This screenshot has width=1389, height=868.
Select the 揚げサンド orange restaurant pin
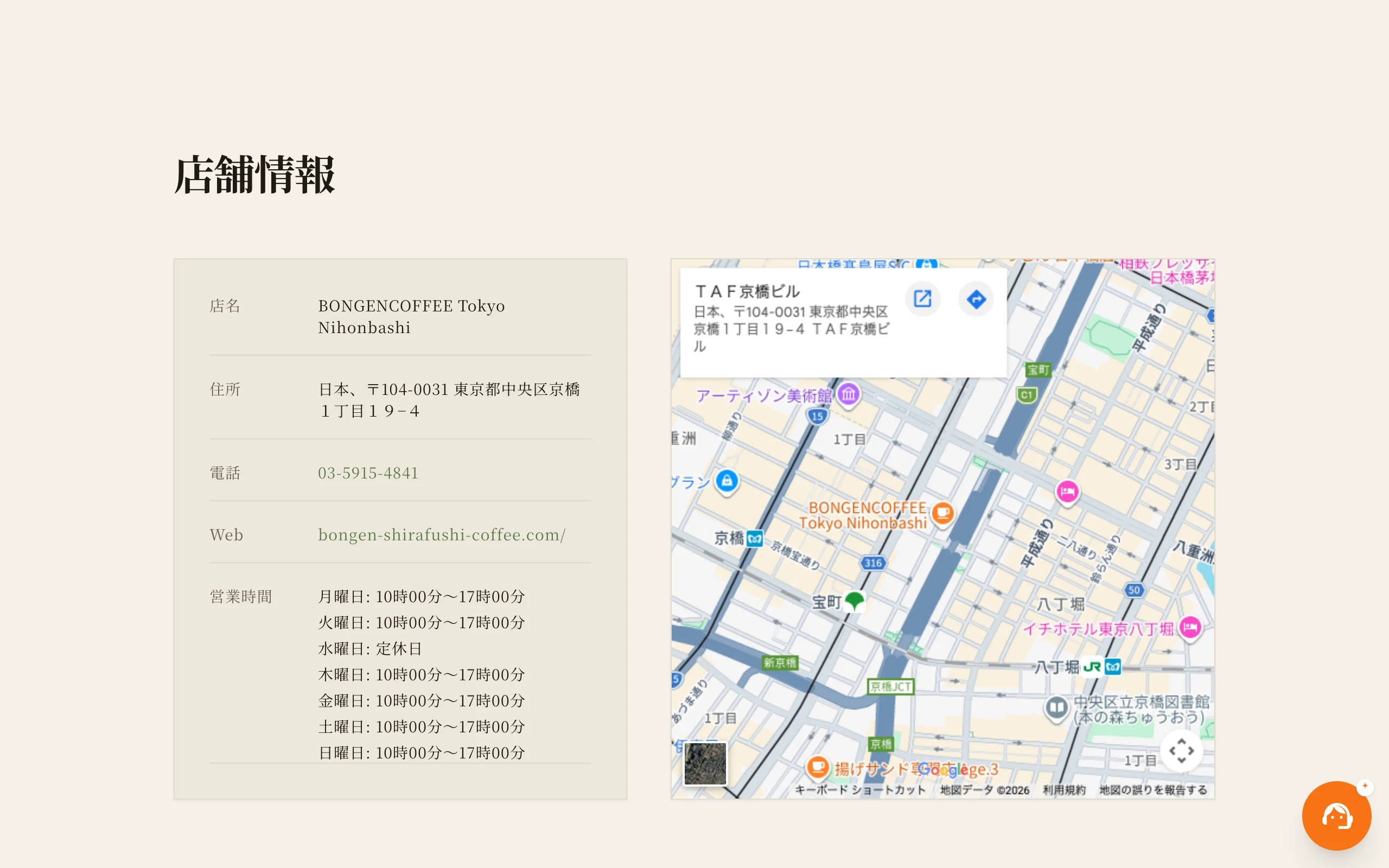click(x=818, y=767)
